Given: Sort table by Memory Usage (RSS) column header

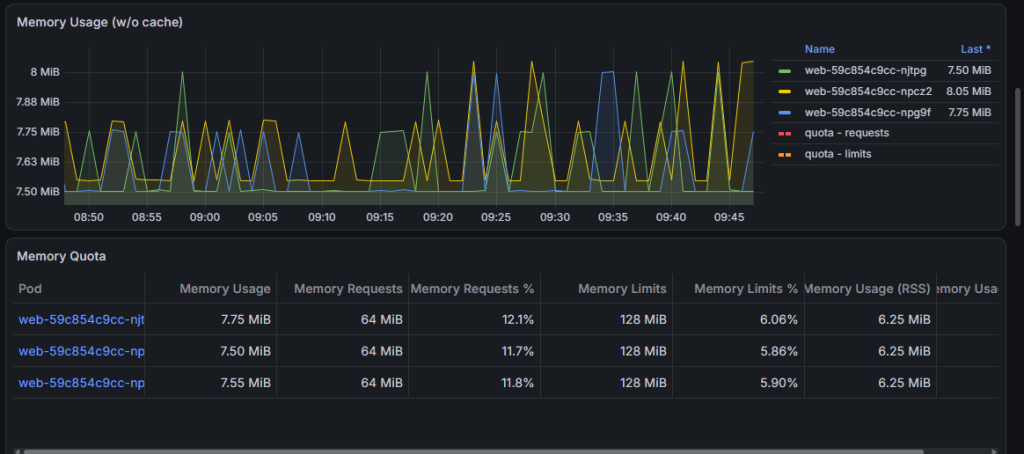Looking at the screenshot, I should [868, 289].
